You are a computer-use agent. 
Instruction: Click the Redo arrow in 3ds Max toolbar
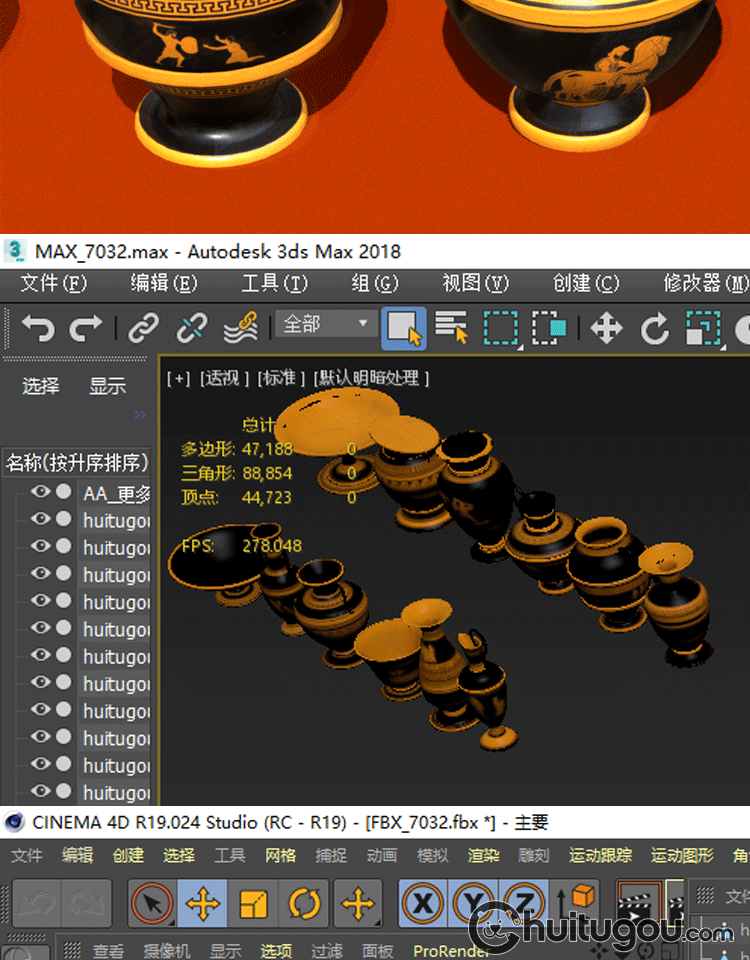pos(85,328)
